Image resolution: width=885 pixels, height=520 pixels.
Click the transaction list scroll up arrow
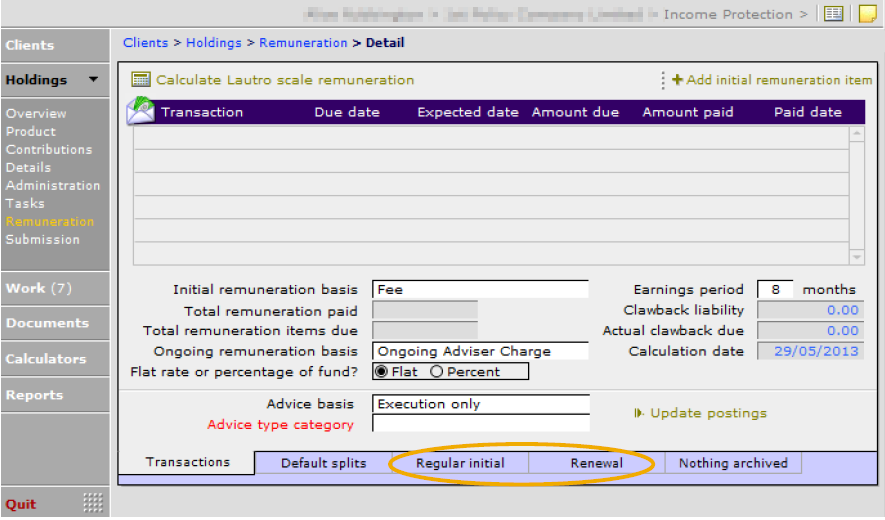[x=857, y=134]
